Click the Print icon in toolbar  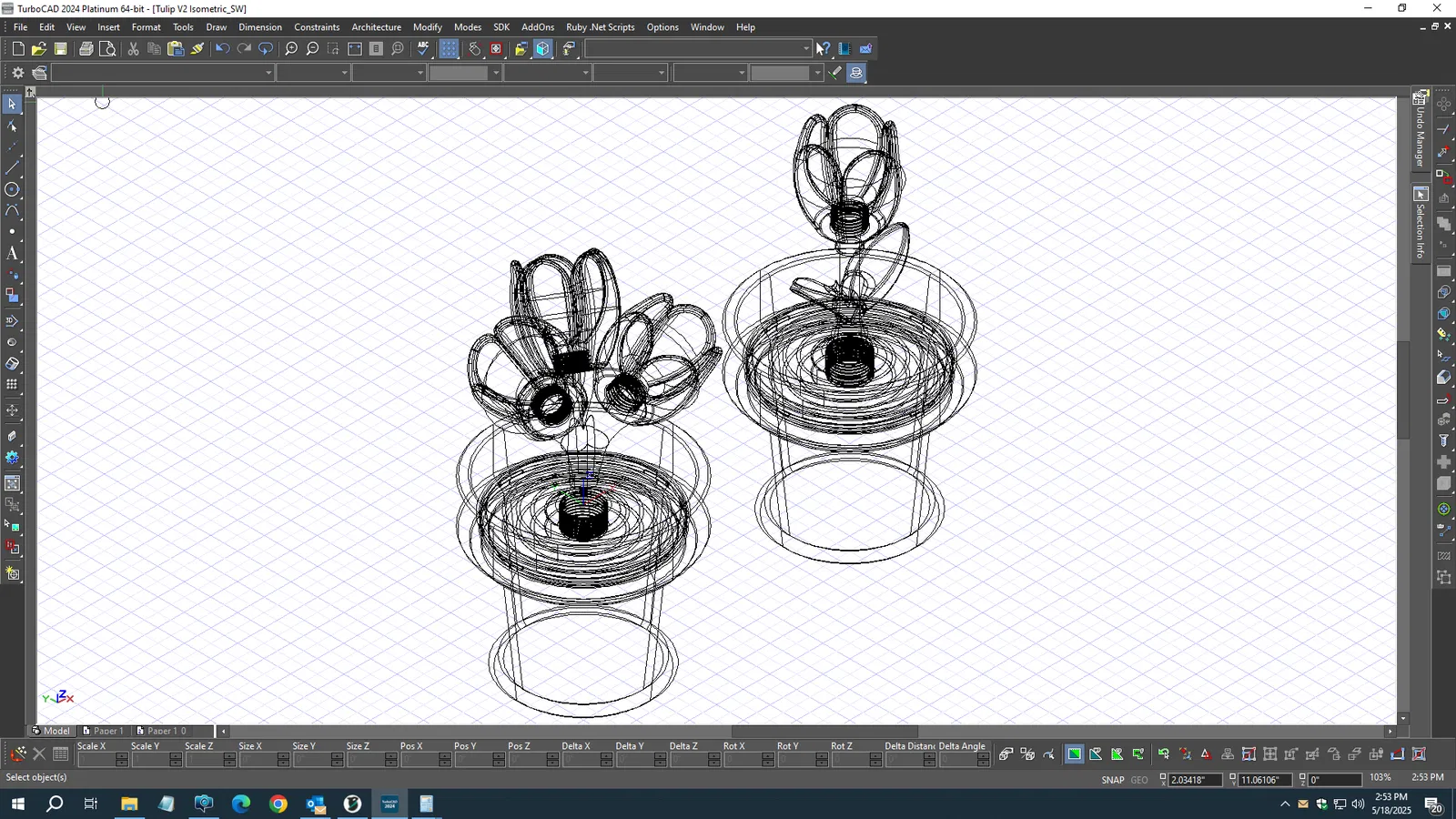tap(86, 49)
